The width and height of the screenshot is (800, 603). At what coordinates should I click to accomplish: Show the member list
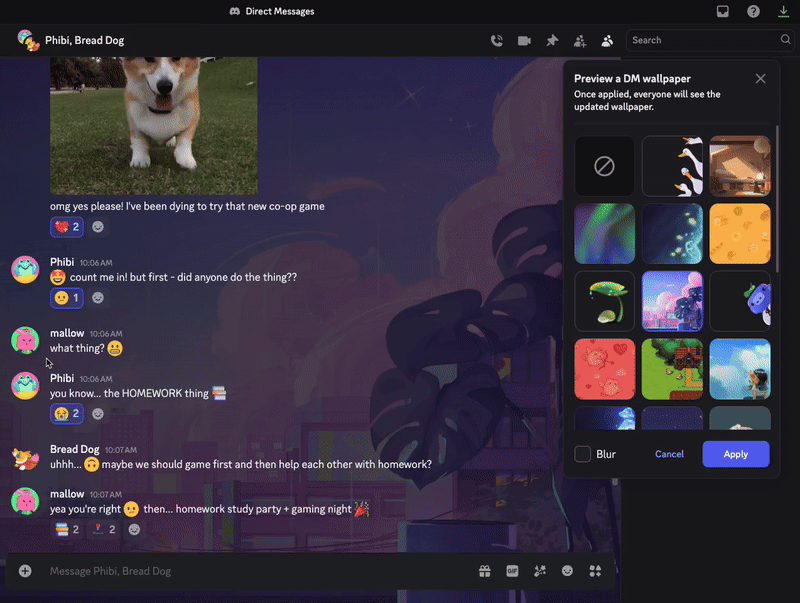click(607, 41)
